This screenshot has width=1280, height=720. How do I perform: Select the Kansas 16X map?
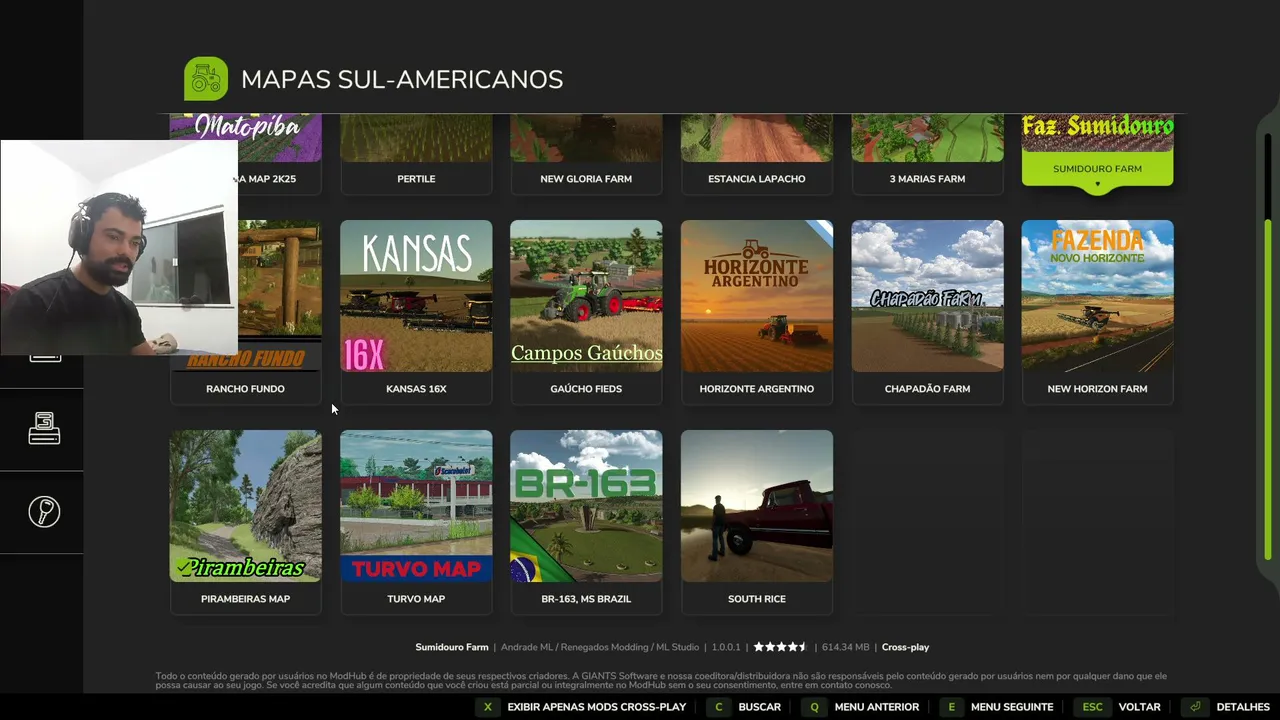[x=416, y=312]
